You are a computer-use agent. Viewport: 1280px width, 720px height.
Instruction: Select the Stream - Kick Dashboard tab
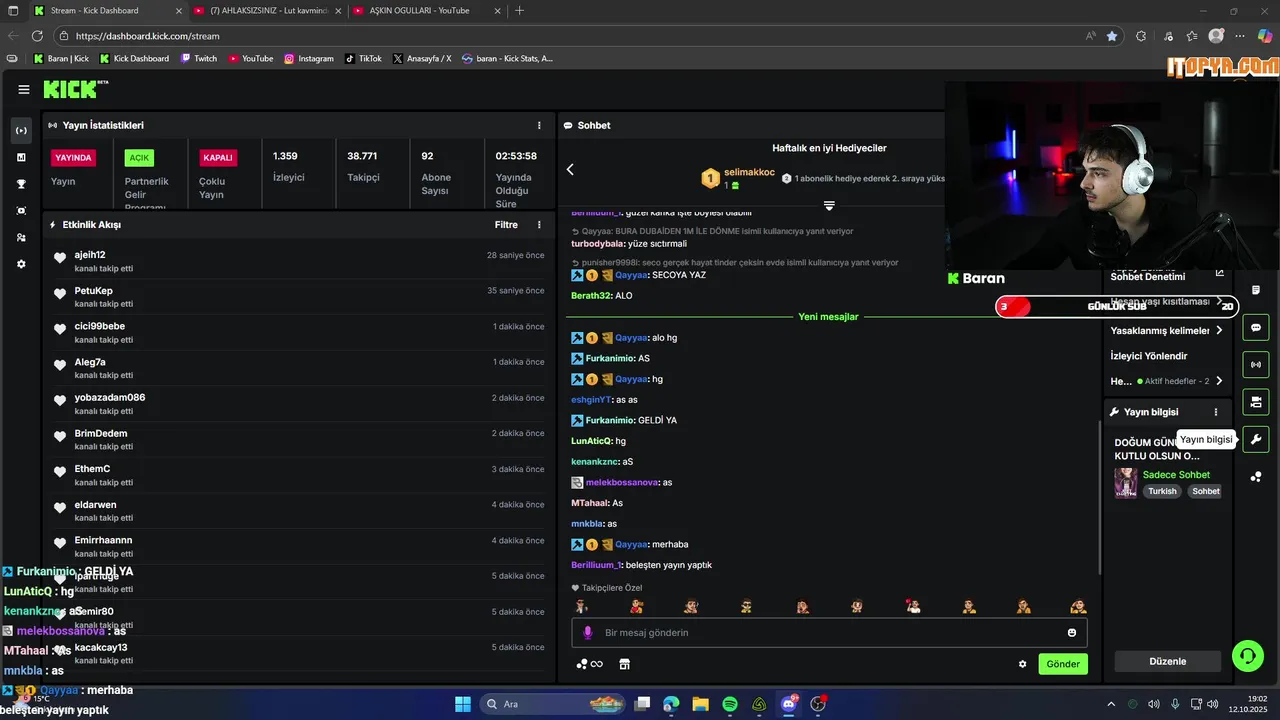click(107, 11)
